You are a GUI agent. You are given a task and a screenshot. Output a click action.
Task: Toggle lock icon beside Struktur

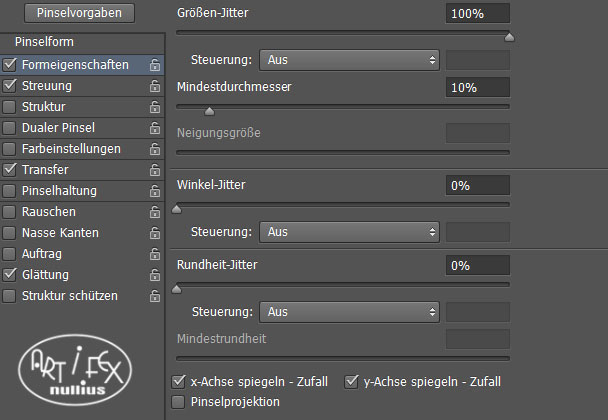point(155,107)
